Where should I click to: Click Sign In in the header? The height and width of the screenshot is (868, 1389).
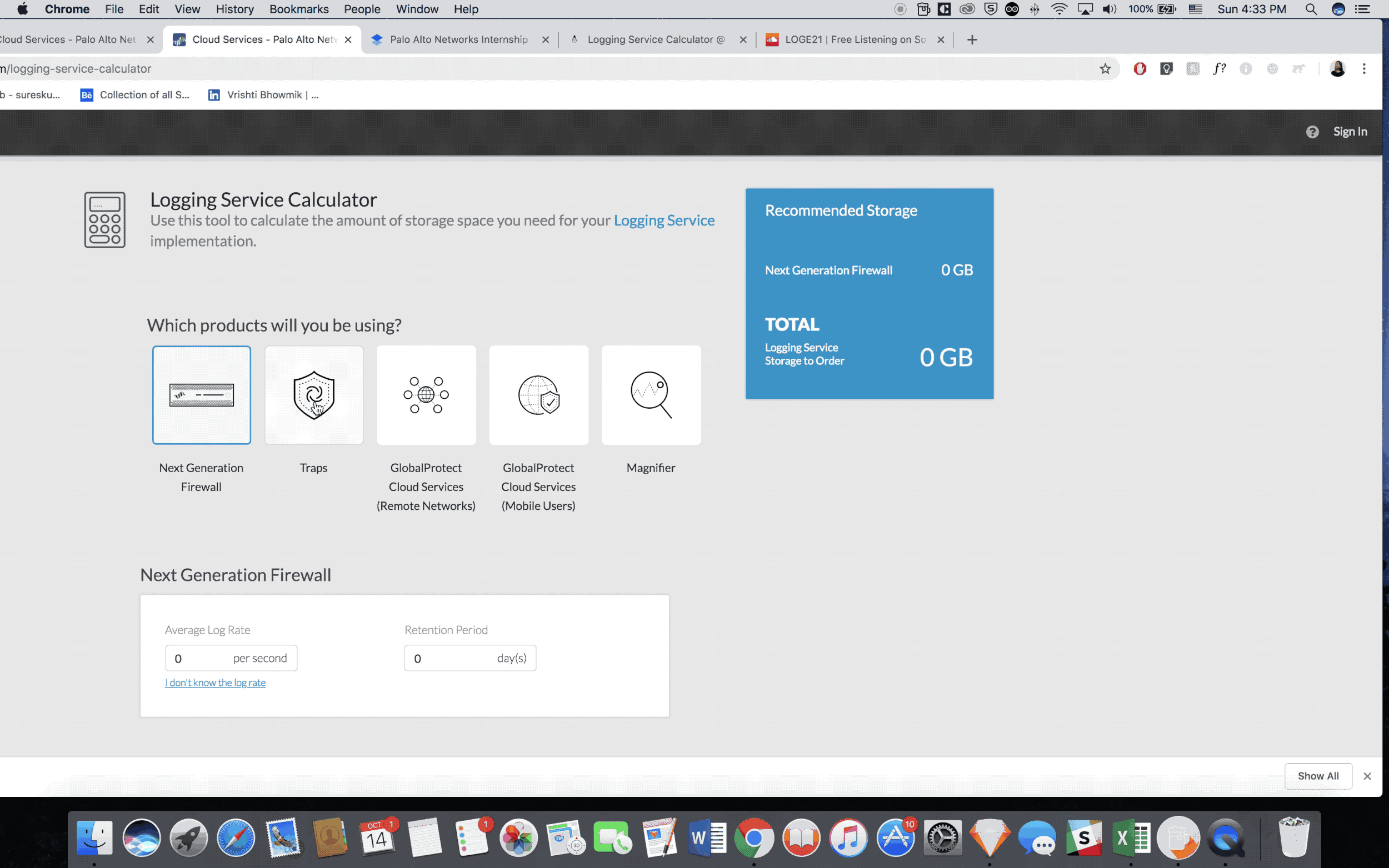pos(1350,132)
